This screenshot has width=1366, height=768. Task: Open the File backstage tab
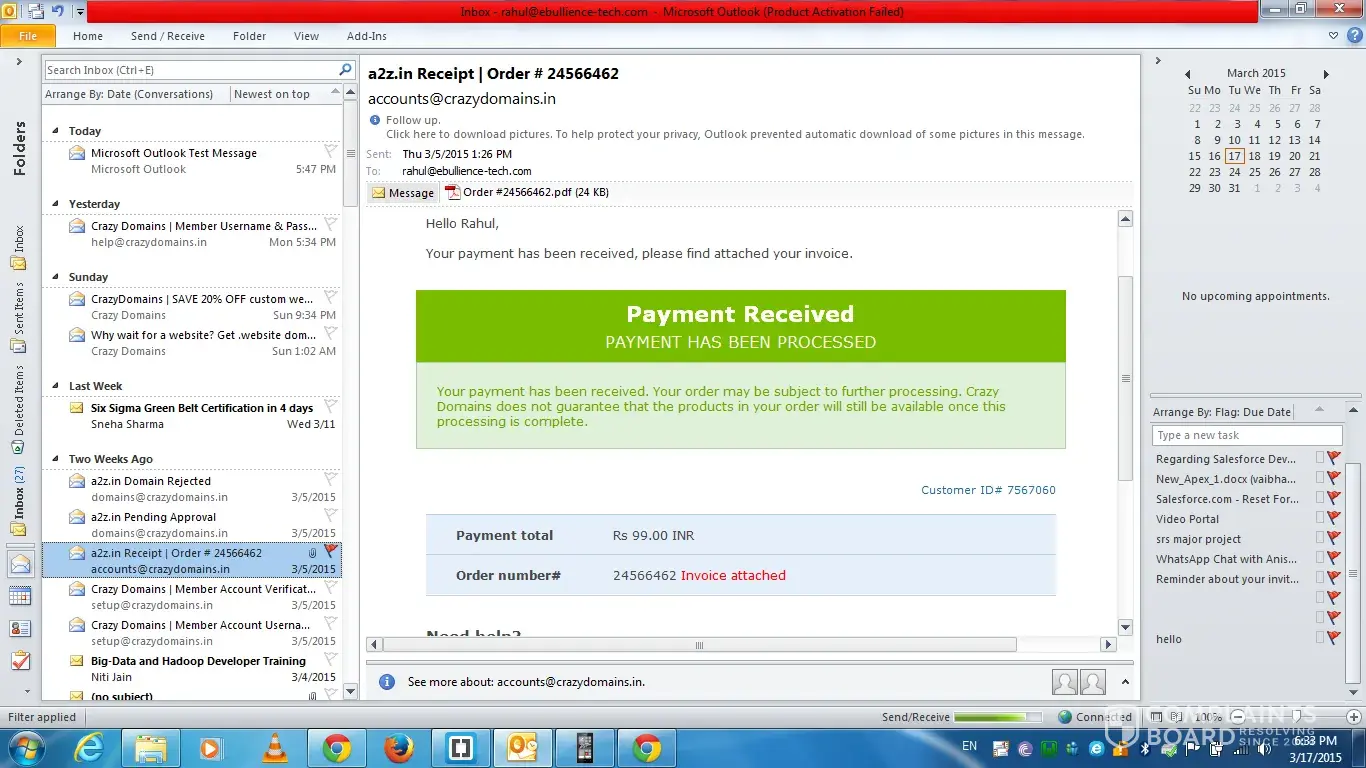click(x=28, y=36)
